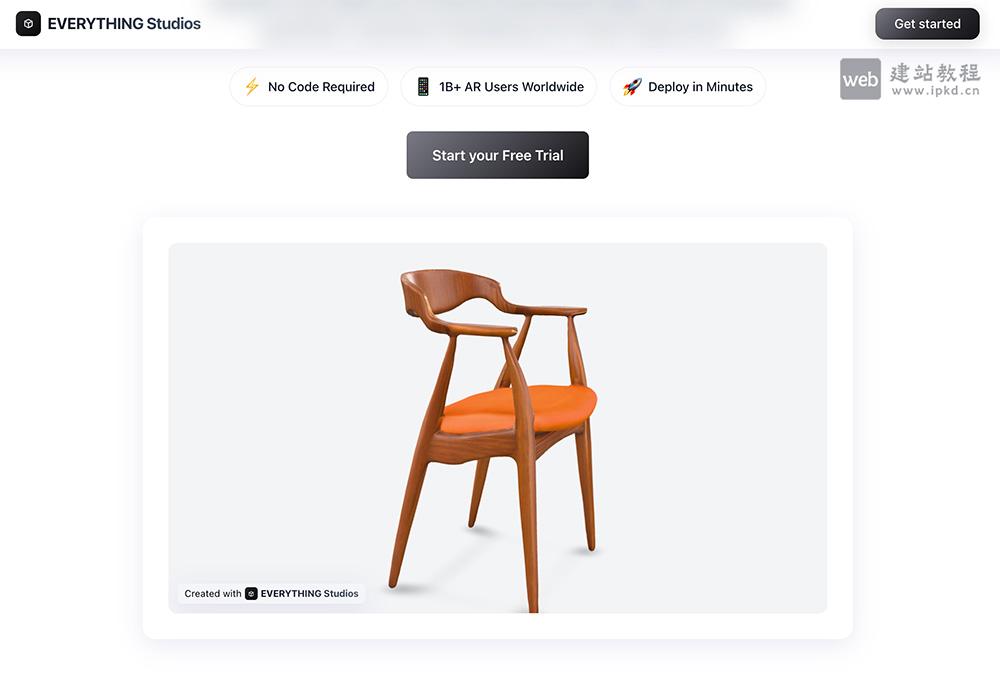This screenshot has height=681, width=1000.
Task: Click the EVERYTHING Studios brand name in the header
Action: coord(124,24)
